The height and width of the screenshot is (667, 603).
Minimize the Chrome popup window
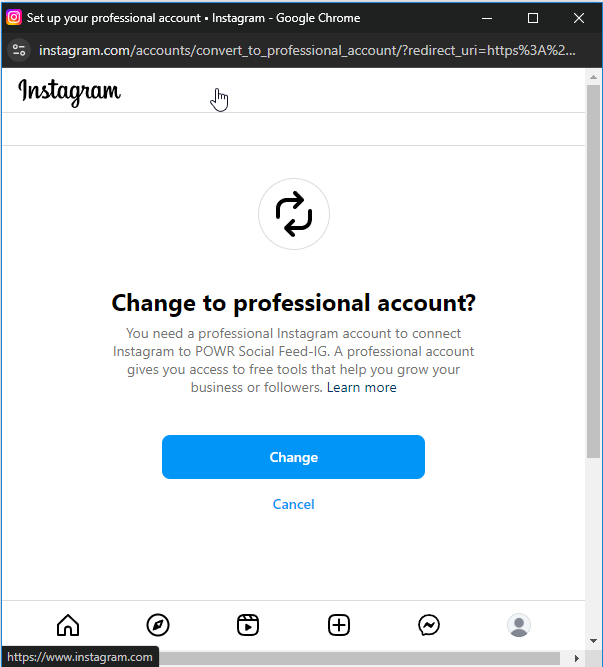pyautogui.click(x=487, y=18)
